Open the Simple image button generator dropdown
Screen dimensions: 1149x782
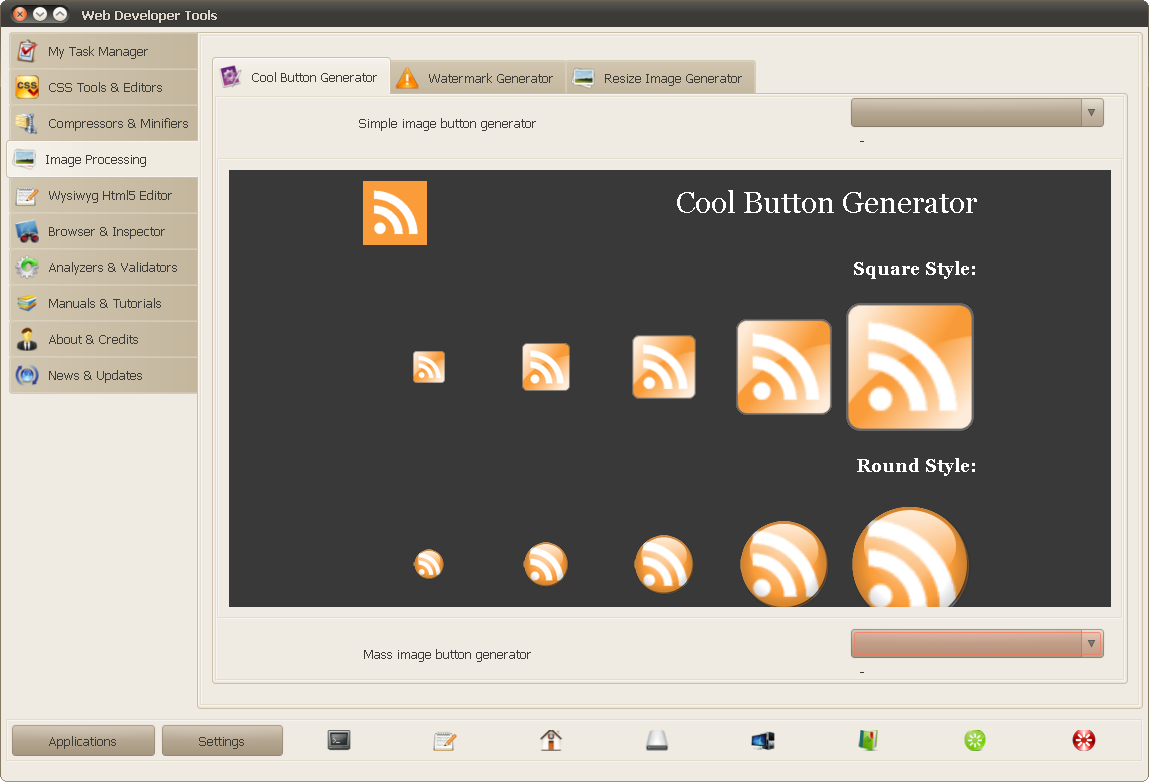tap(977, 113)
